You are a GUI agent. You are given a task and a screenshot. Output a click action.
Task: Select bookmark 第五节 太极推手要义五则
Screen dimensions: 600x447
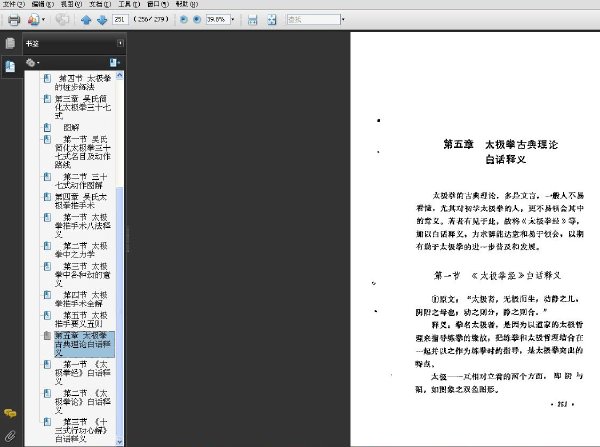pos(81,320)
